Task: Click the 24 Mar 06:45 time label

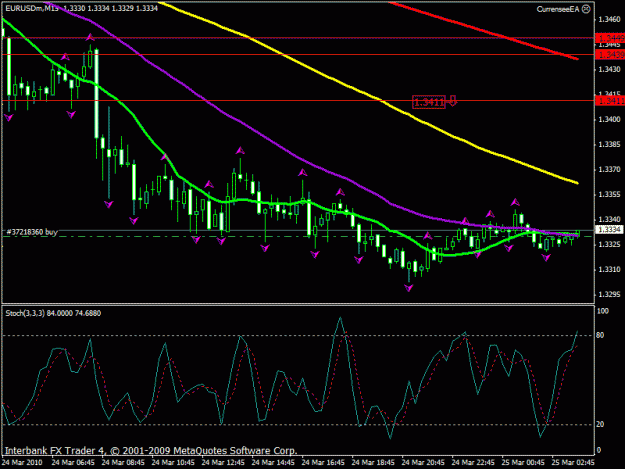Action: coord(73,463)
